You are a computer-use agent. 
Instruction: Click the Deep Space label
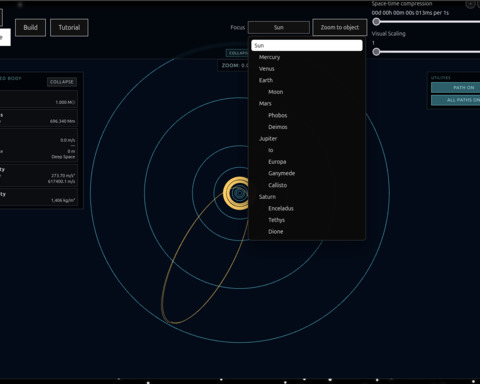pyautogui.click(x=63, y=157)
